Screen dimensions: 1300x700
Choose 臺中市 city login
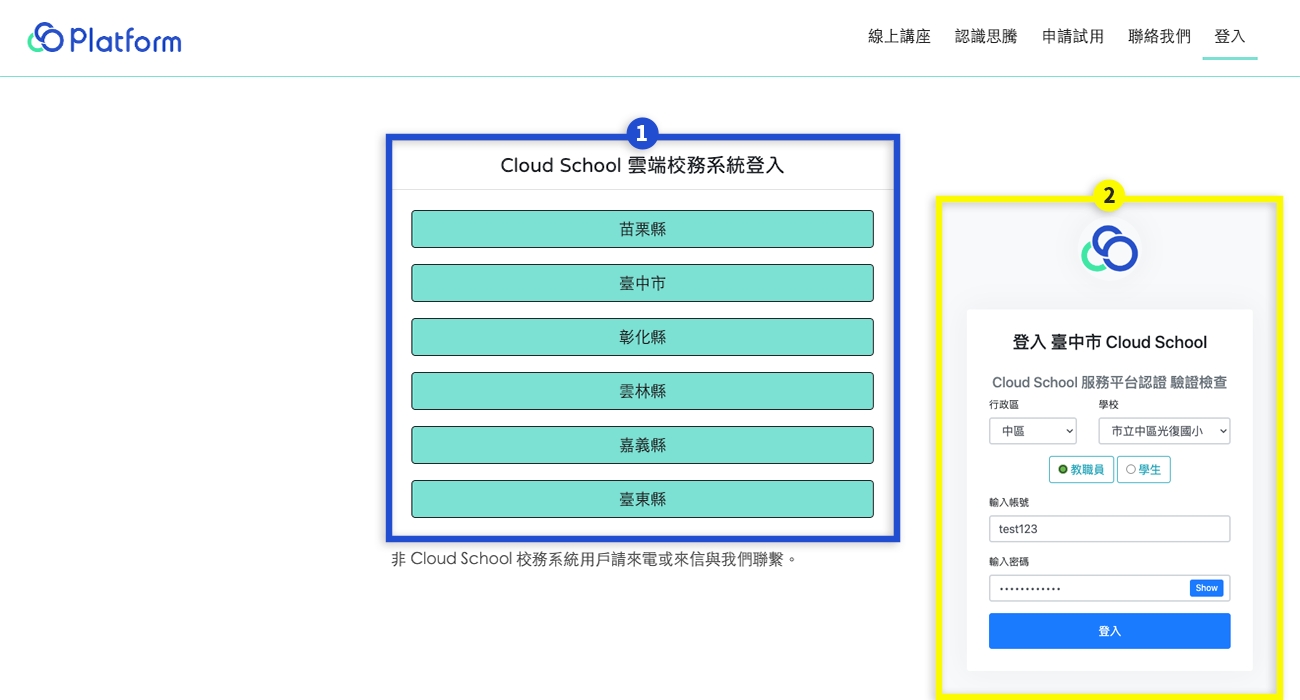[x=642, y=283]
